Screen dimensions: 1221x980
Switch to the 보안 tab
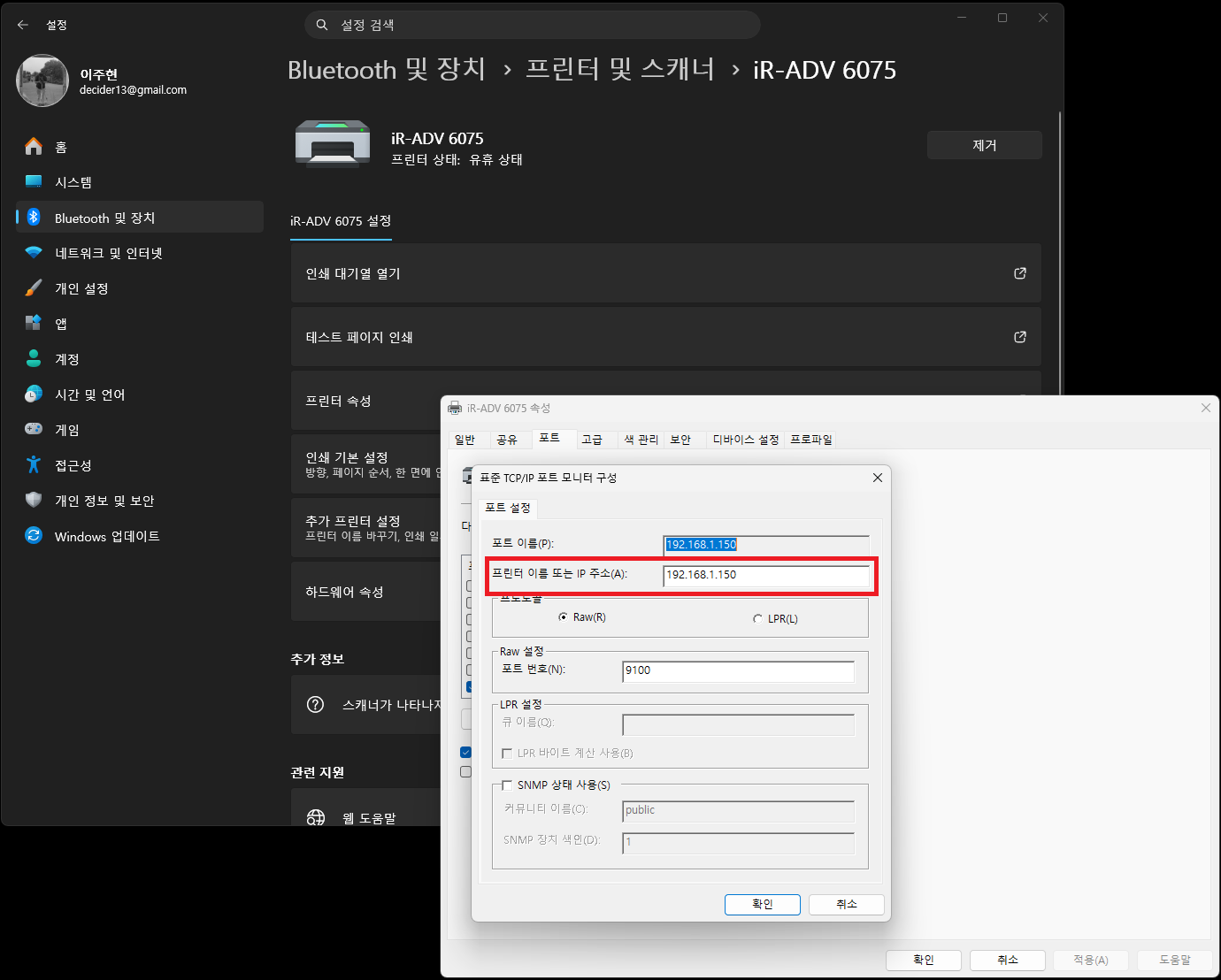pyautogui.click(x=680, y=440)
